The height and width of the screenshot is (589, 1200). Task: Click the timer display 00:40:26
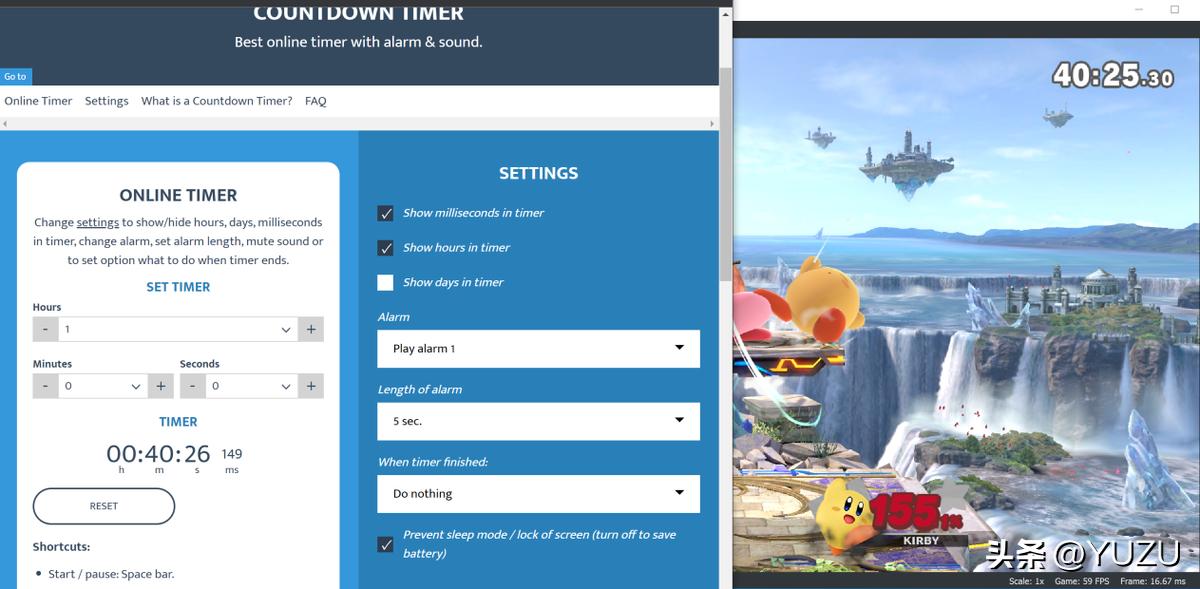coord(159,454)
